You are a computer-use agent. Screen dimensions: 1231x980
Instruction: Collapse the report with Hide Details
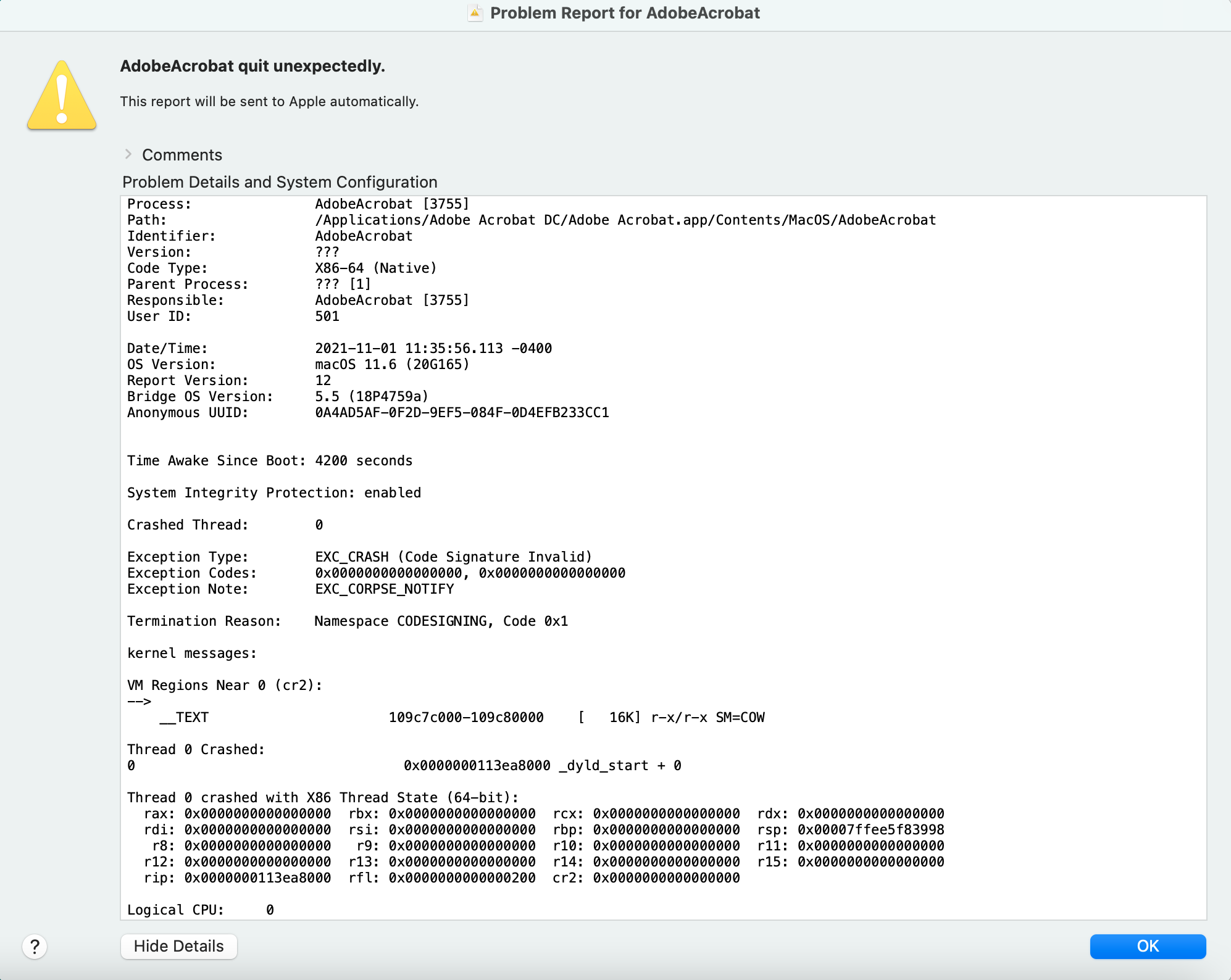178,946
